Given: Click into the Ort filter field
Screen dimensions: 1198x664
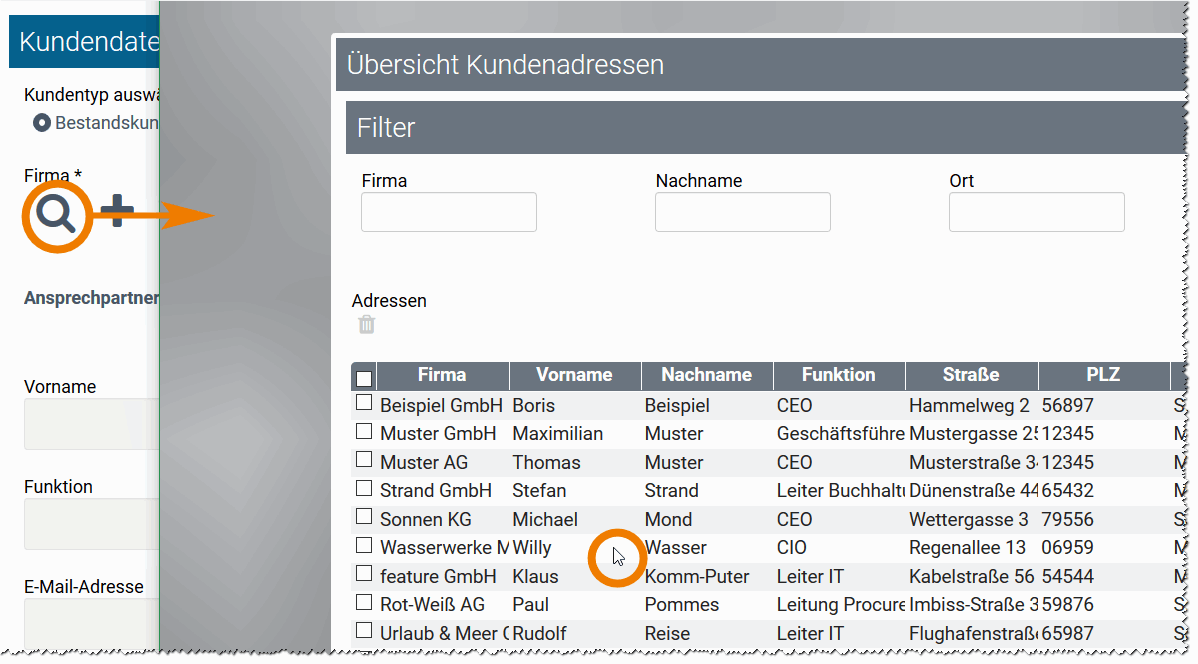Looking at the screenshot, I should click(1036, 211).
